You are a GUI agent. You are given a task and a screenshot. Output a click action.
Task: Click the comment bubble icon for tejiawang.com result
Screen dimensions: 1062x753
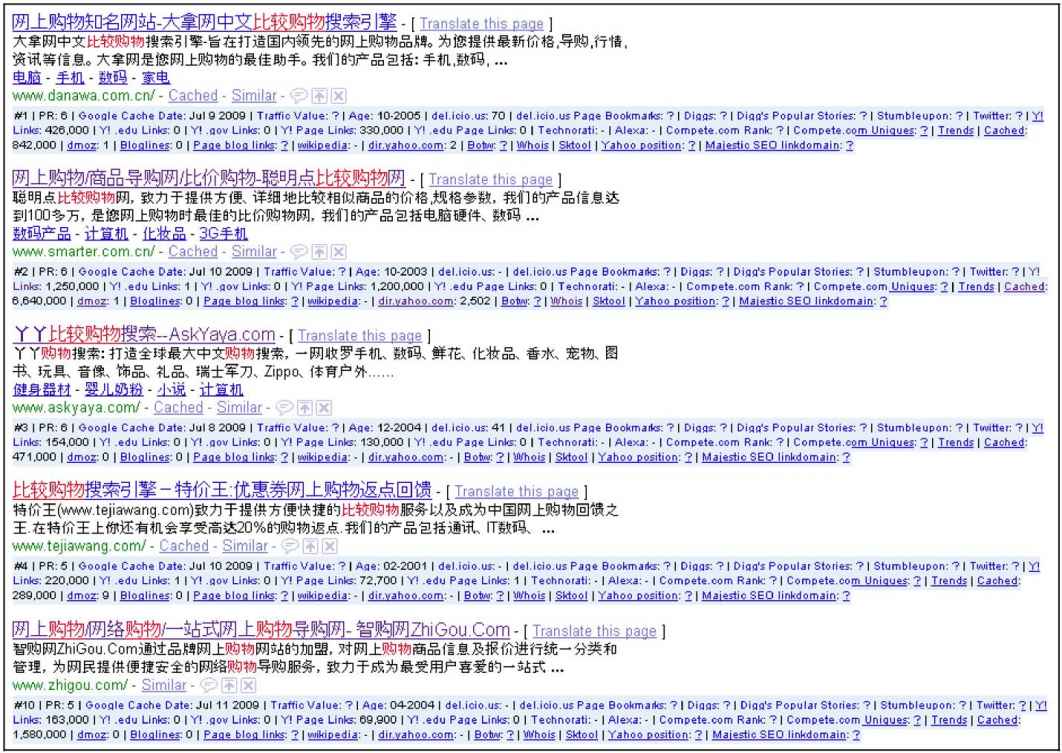pyautogui.click(x=290, y=546)
